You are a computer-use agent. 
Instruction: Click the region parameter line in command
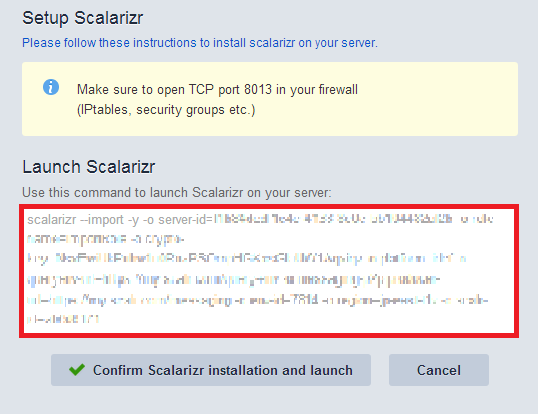point(257,300)
